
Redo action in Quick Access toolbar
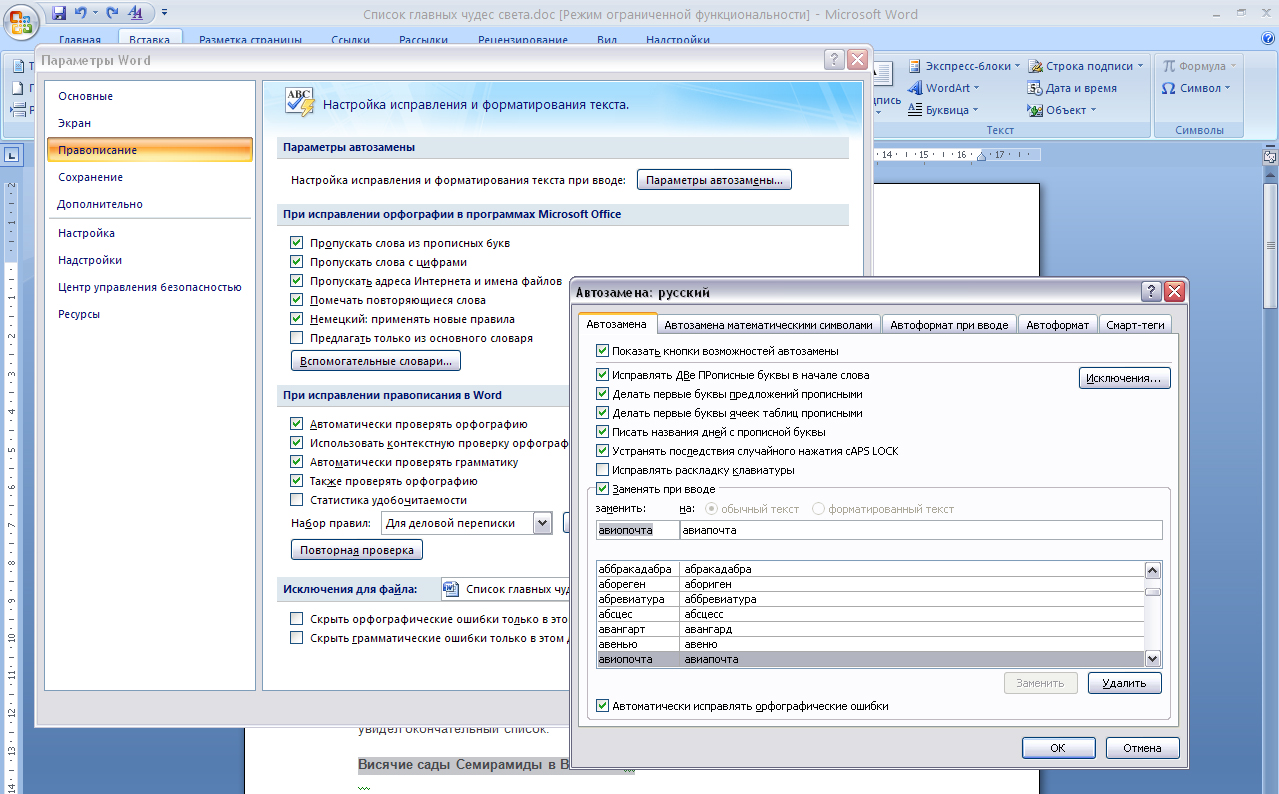(112, 13)
